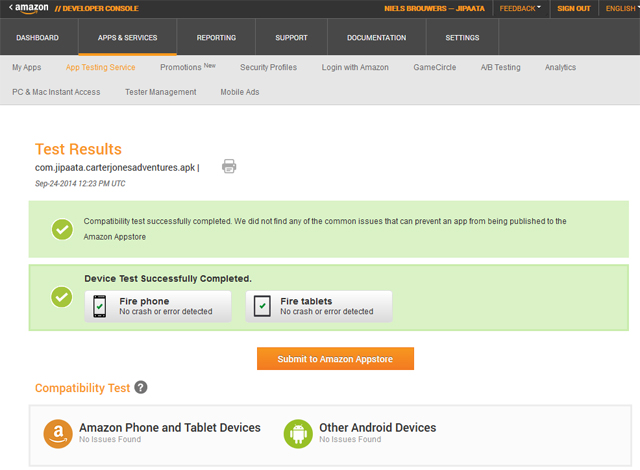Click the Fire phone device icon
This screenshot has height=470, width=640.
click(100, 306)
